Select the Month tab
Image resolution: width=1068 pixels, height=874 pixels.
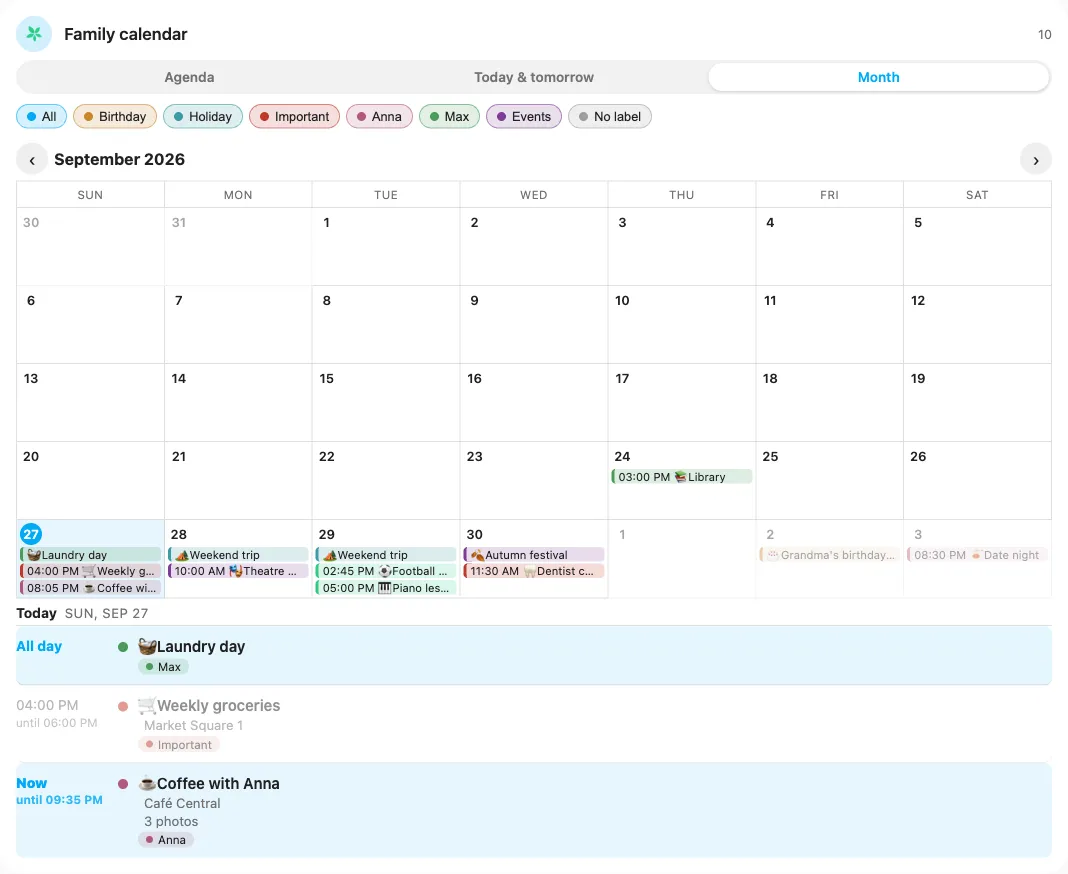(x=879, y=77)
